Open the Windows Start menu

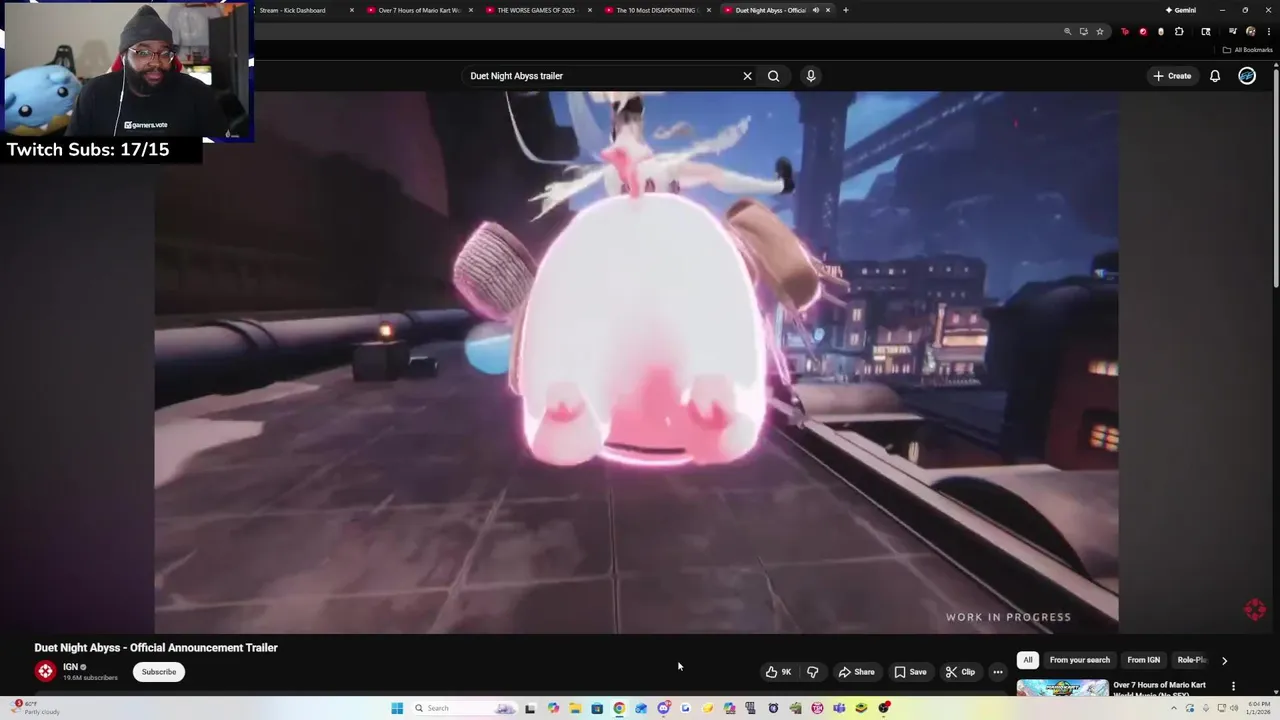pyautogui.click(x=397, y=708)
